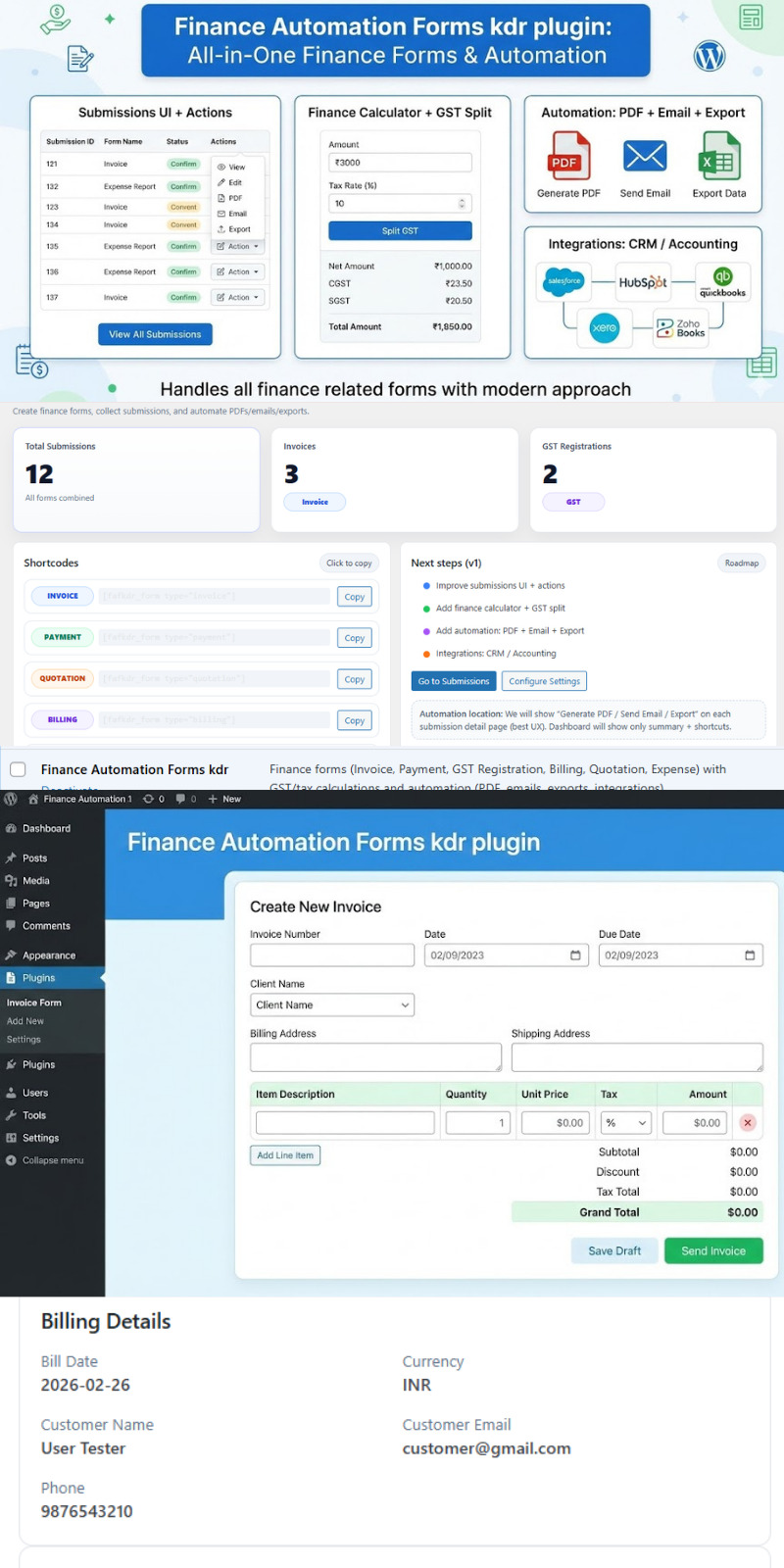The image size is (784, 1568).
Task: Open the Dashboard gauge icon in sidebar
Action: 11,828
